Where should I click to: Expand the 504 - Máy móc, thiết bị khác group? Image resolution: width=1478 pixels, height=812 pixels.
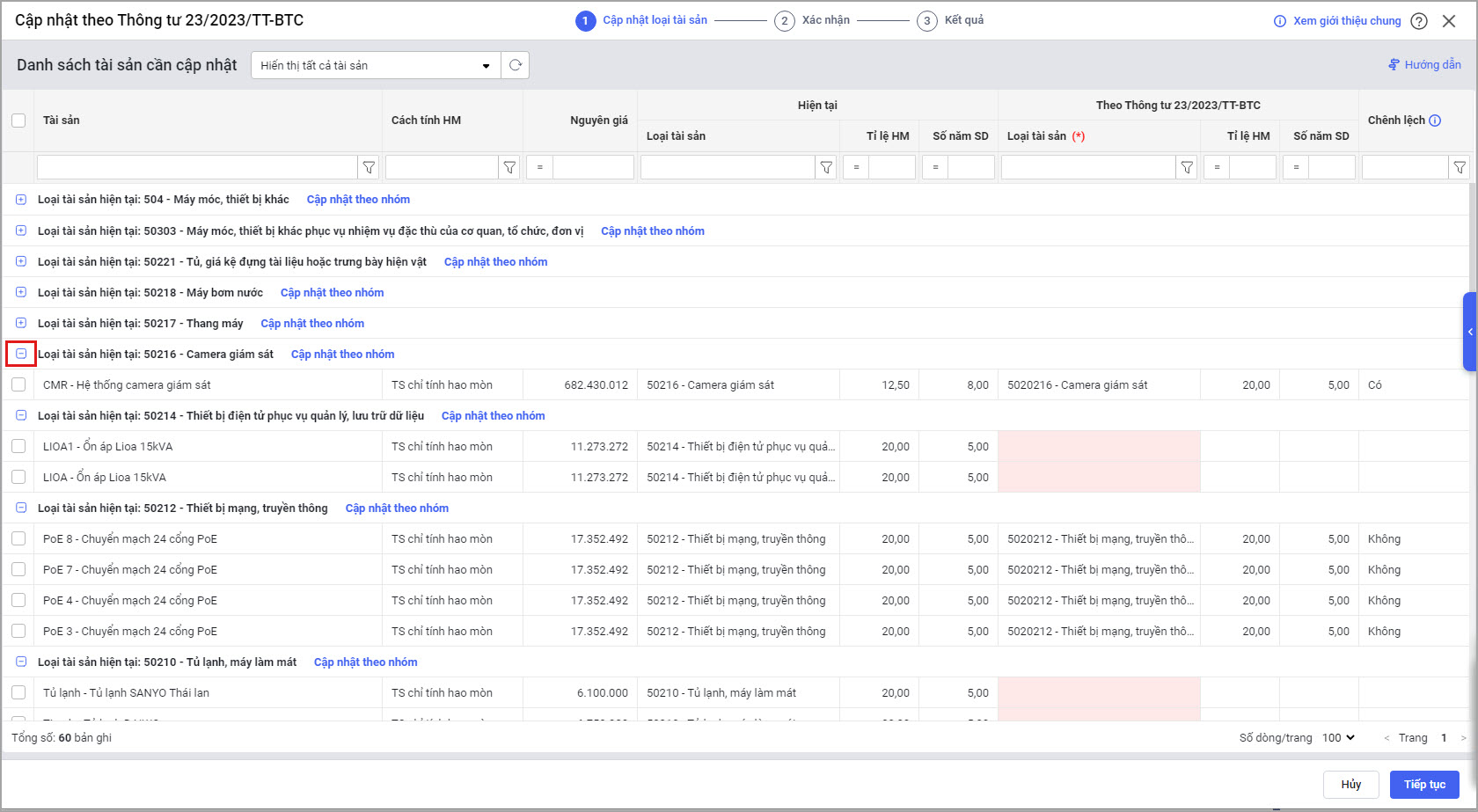[x=21, y=200]
